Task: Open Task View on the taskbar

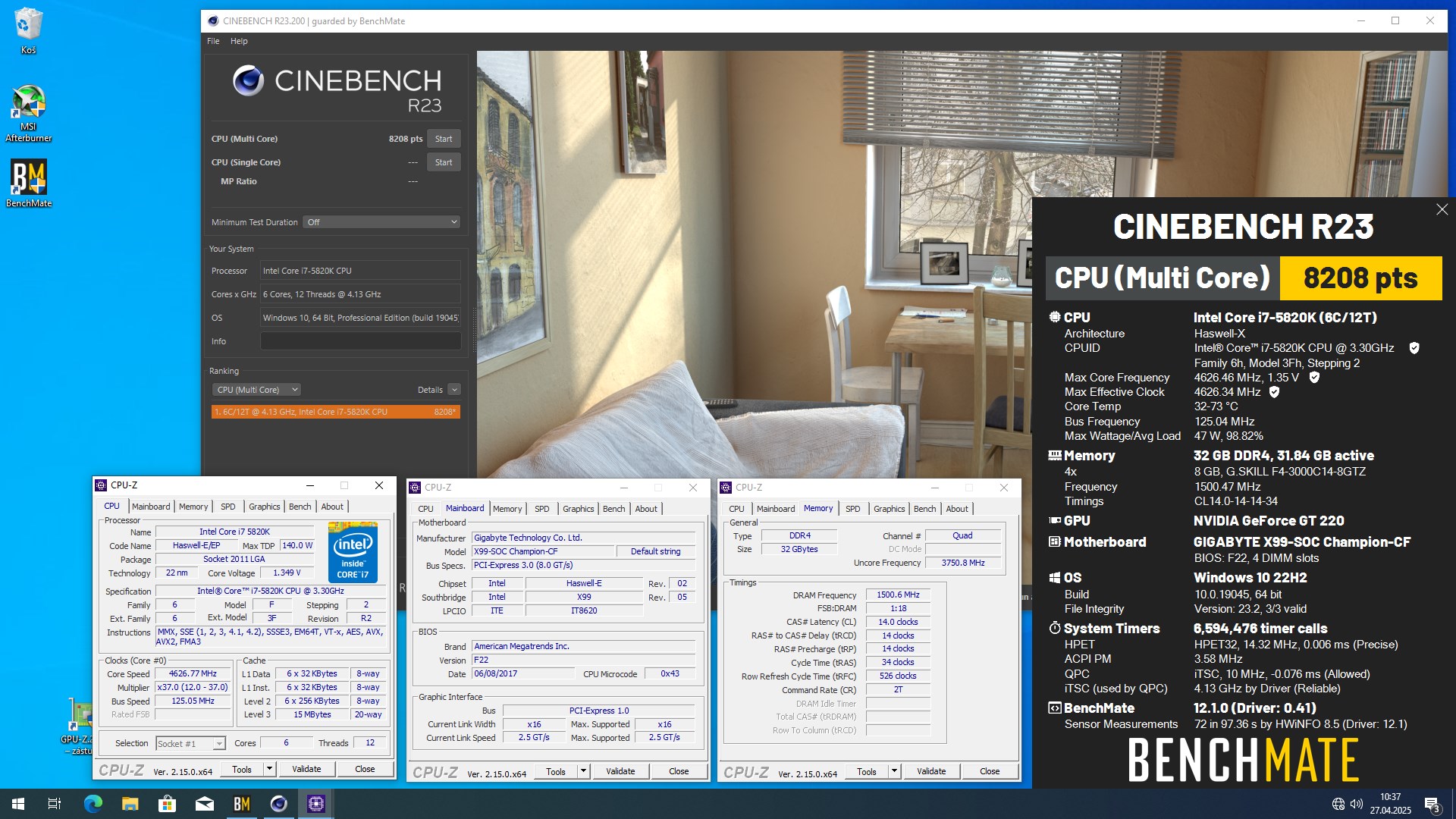Action: 55,804
